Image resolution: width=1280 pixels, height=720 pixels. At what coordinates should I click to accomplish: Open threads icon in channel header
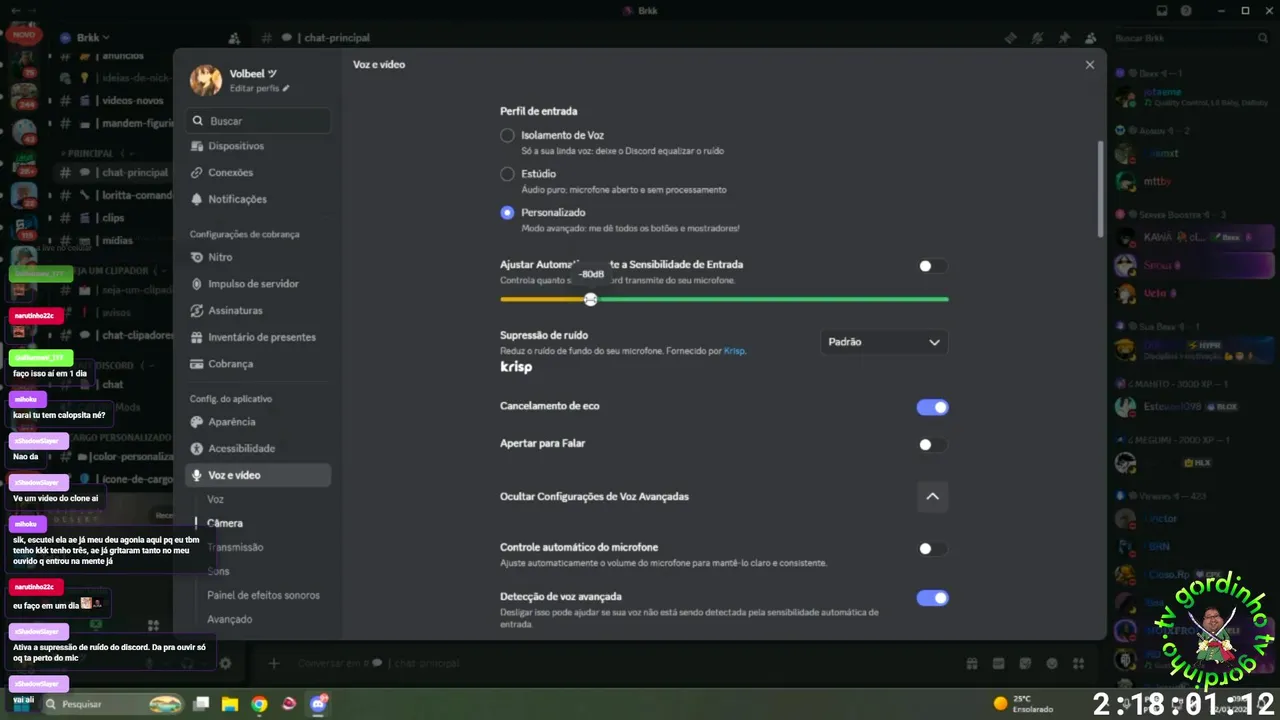tap(1011, 38)
